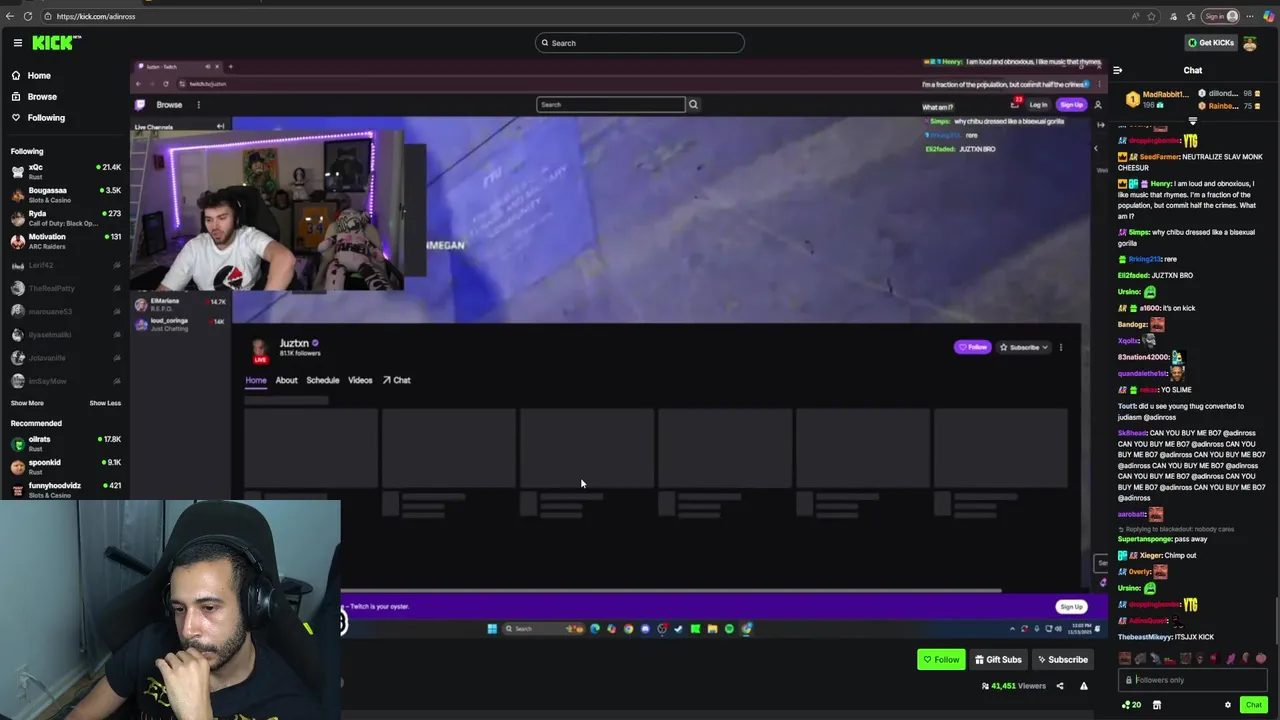Screen dimensions: 1280x720
Task: Open the browser Copilot icon
Action: pos(1269,16)
